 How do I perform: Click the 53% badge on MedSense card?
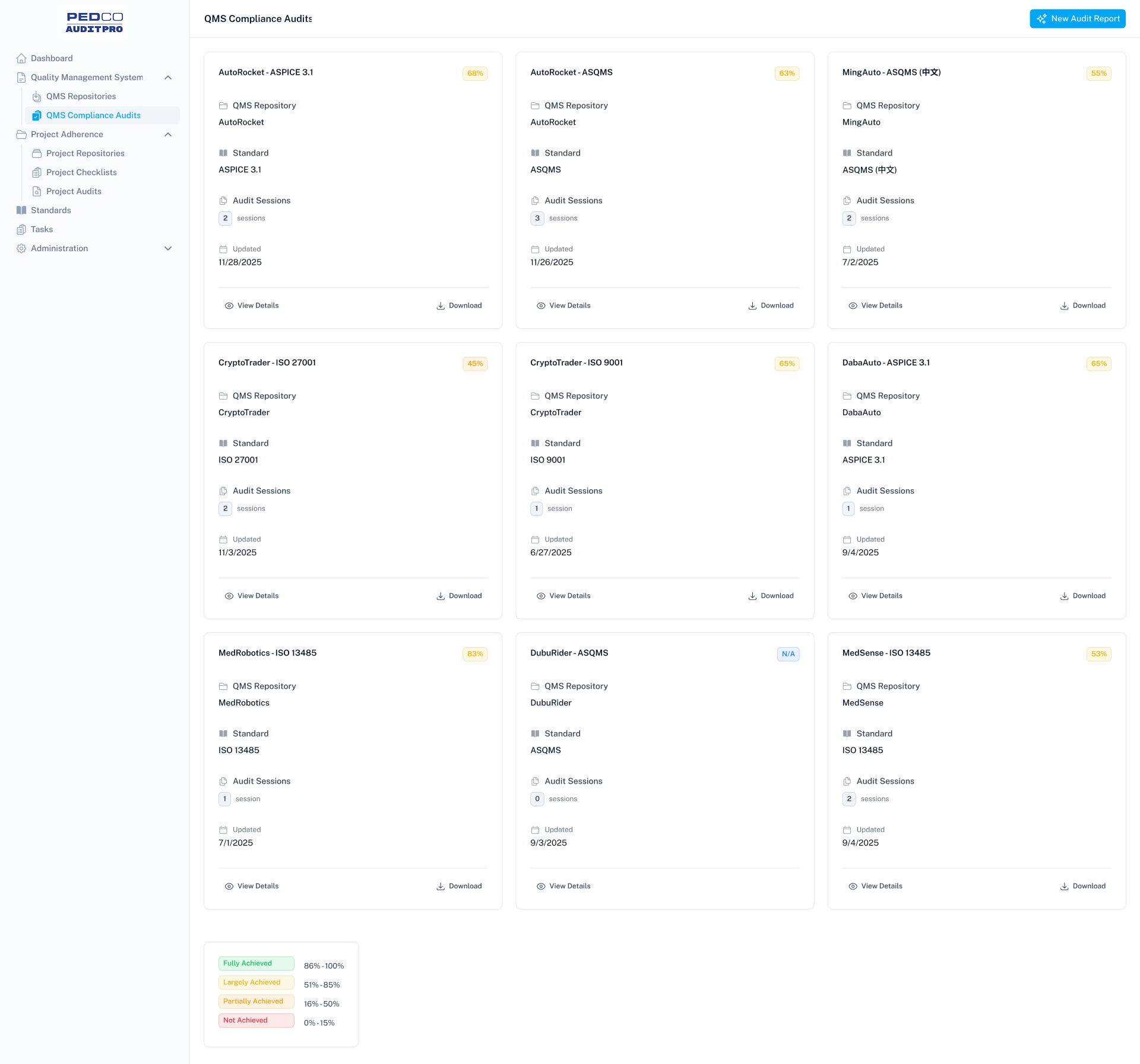(1098, 654)
